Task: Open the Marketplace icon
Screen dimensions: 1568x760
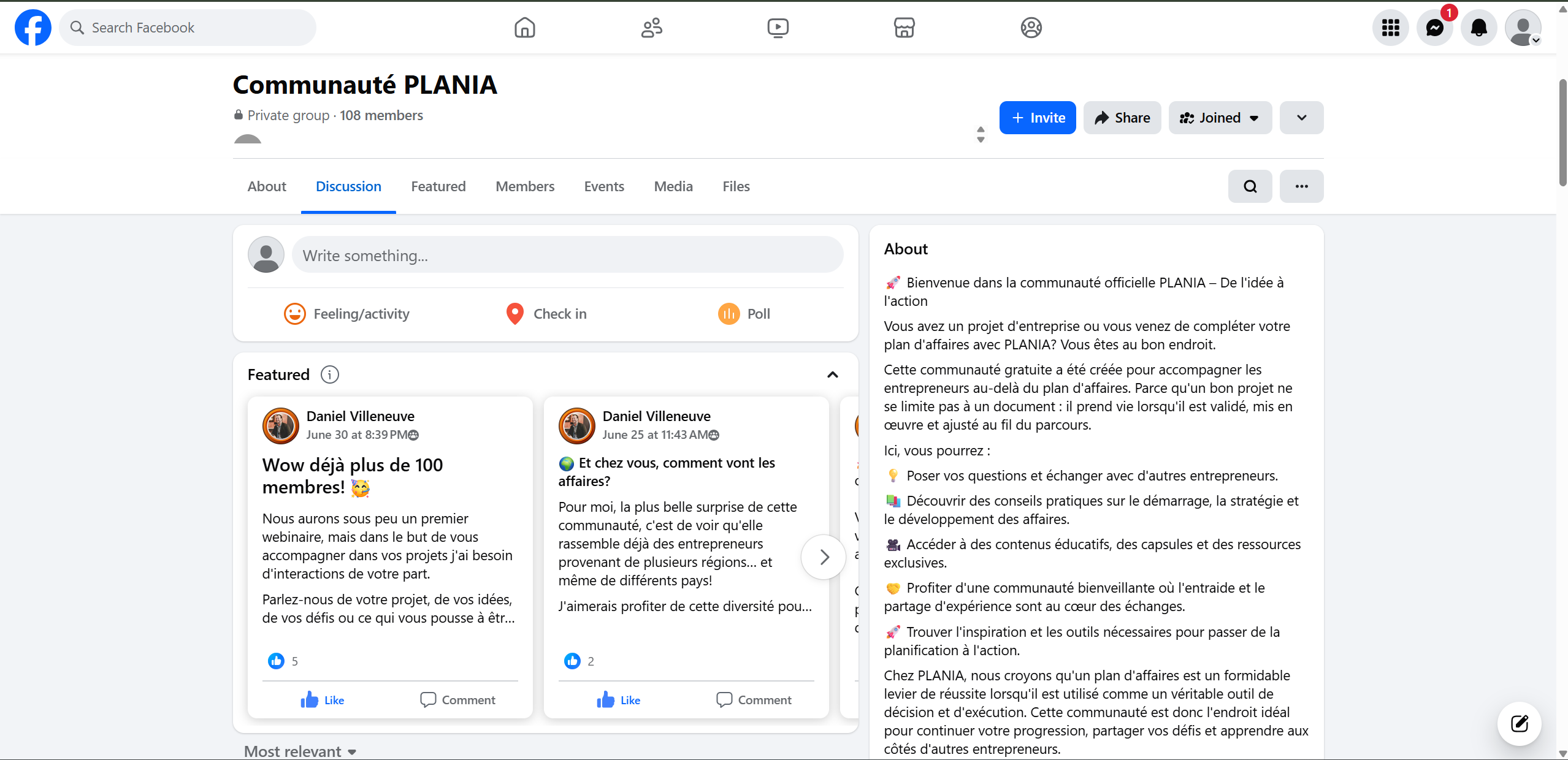Action: coord(904,28)
